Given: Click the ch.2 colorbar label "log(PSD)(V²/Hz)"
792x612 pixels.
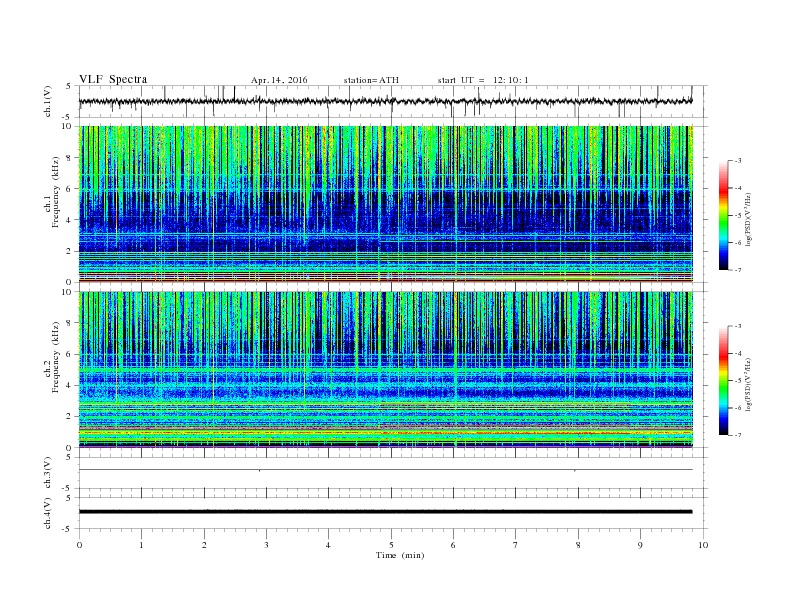Looking at the screenshot, I should coord(749,385).
